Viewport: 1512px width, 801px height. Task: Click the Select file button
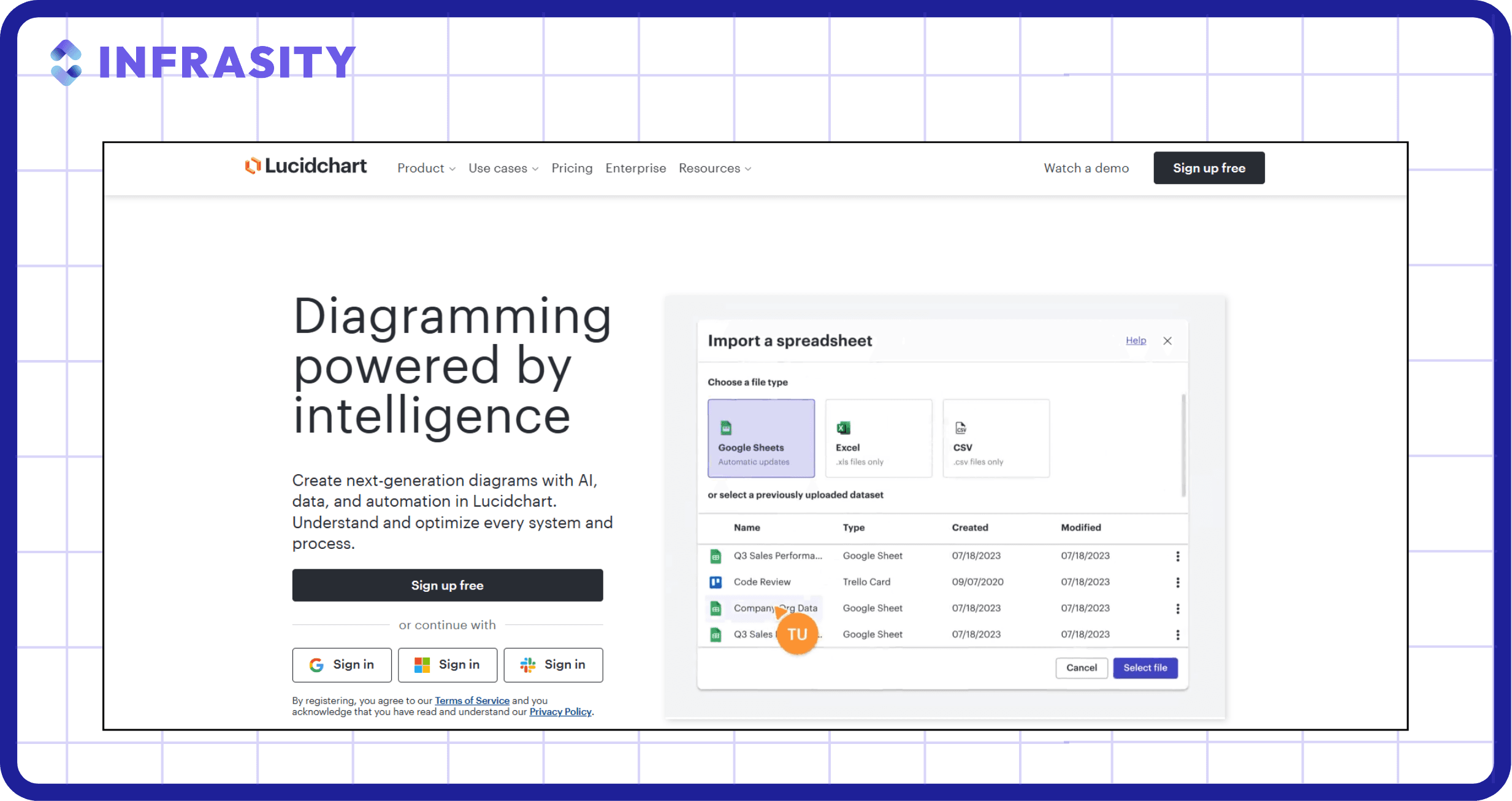click(1145, 668)
